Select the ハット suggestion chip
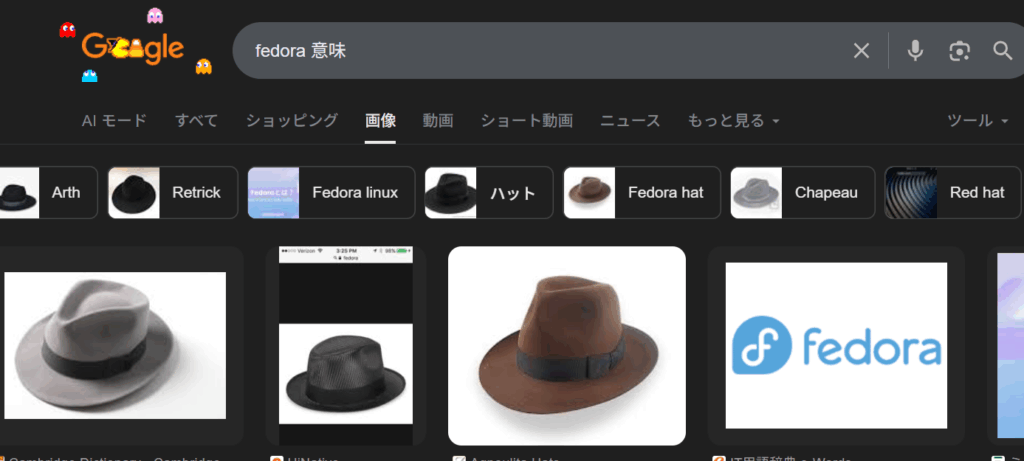The width and height of the screenshot is (1024, 461). pos(488,192)
